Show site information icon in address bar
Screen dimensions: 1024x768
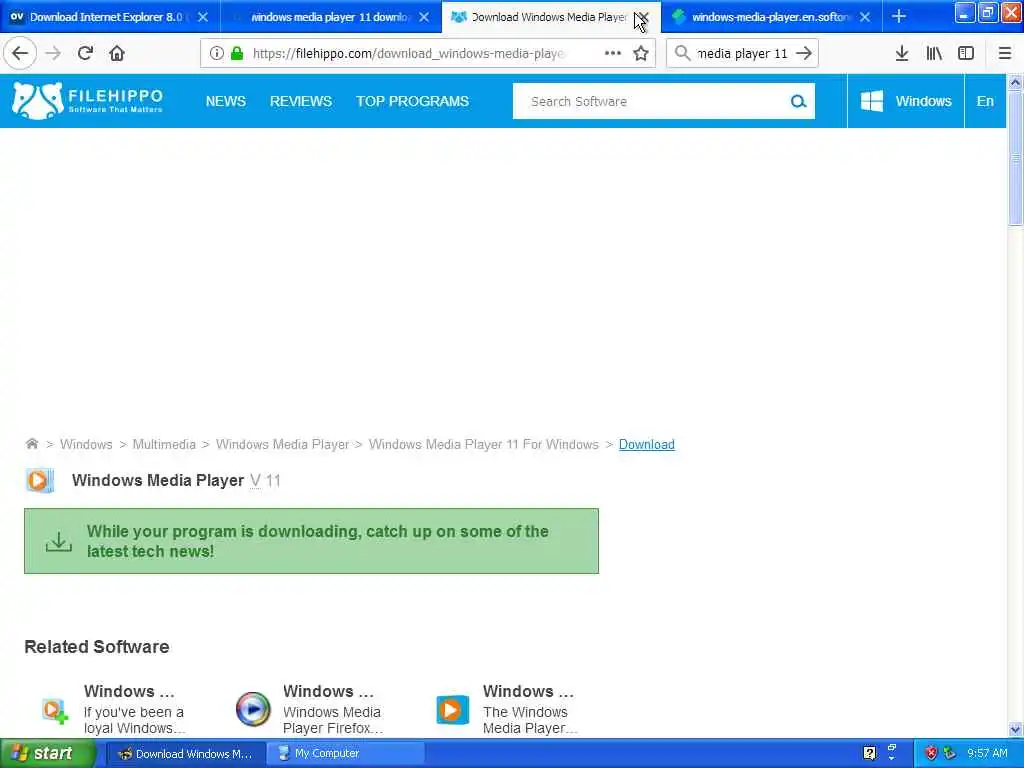(216, 54)
